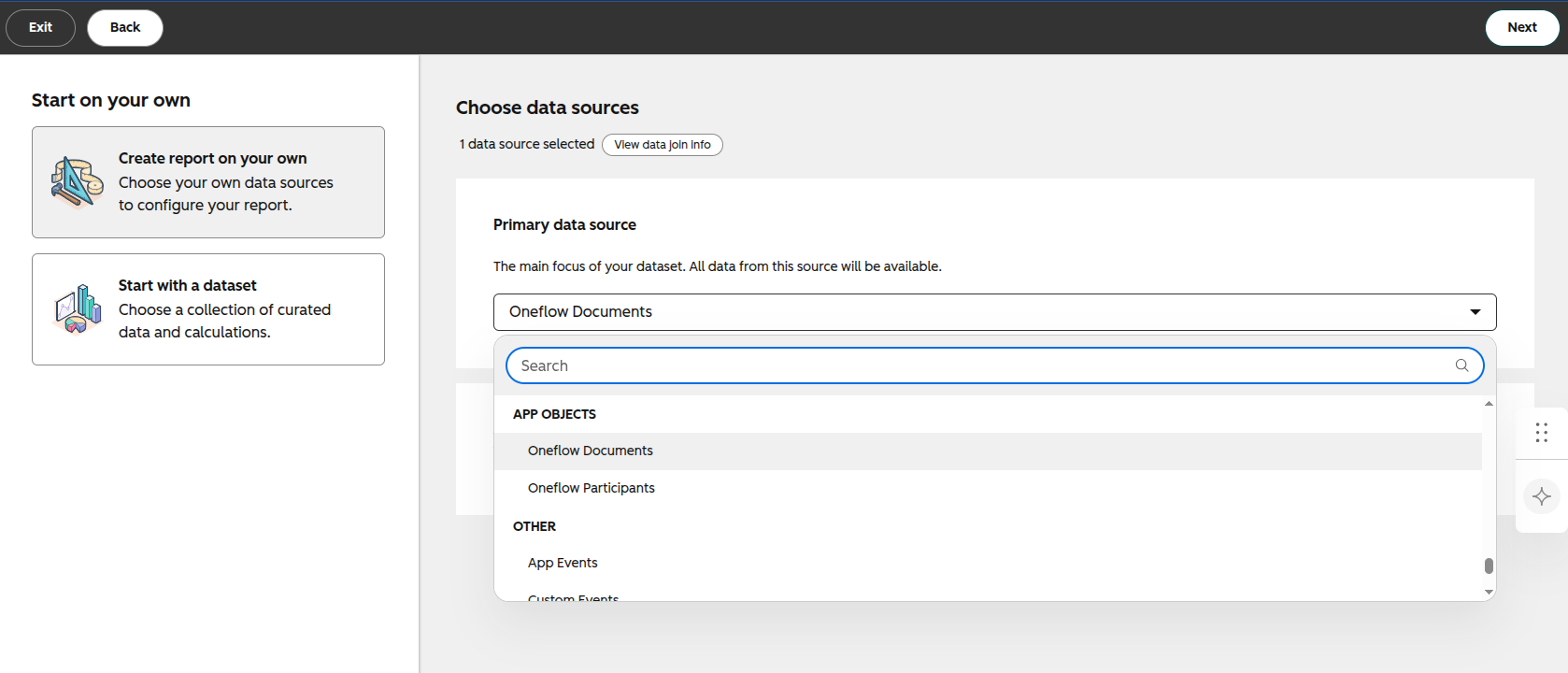
Task: Collapse the Primary data source dropdown
Action: coord(994,312)
